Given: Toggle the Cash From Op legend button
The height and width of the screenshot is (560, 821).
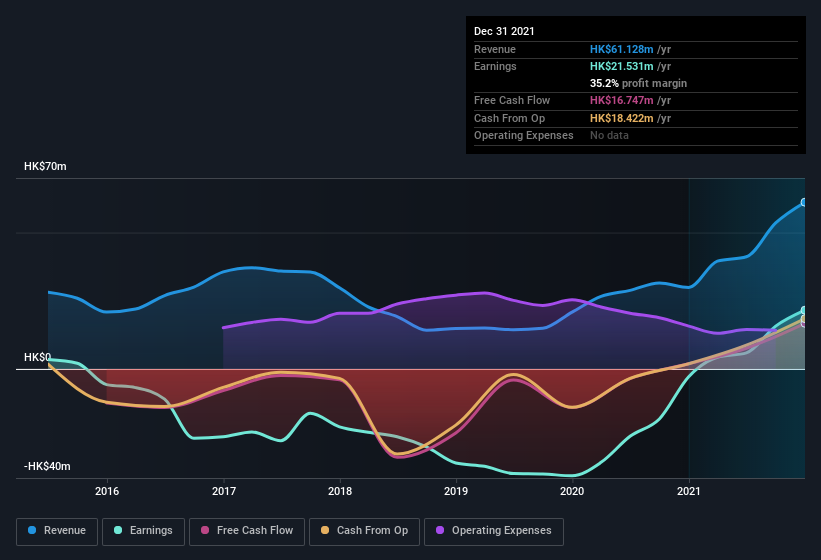Looking at the screenshot, I should (364, 531).
